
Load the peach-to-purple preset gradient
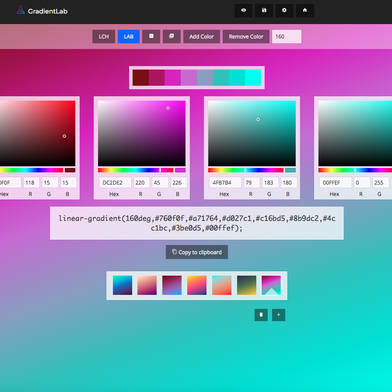(147, 285)
